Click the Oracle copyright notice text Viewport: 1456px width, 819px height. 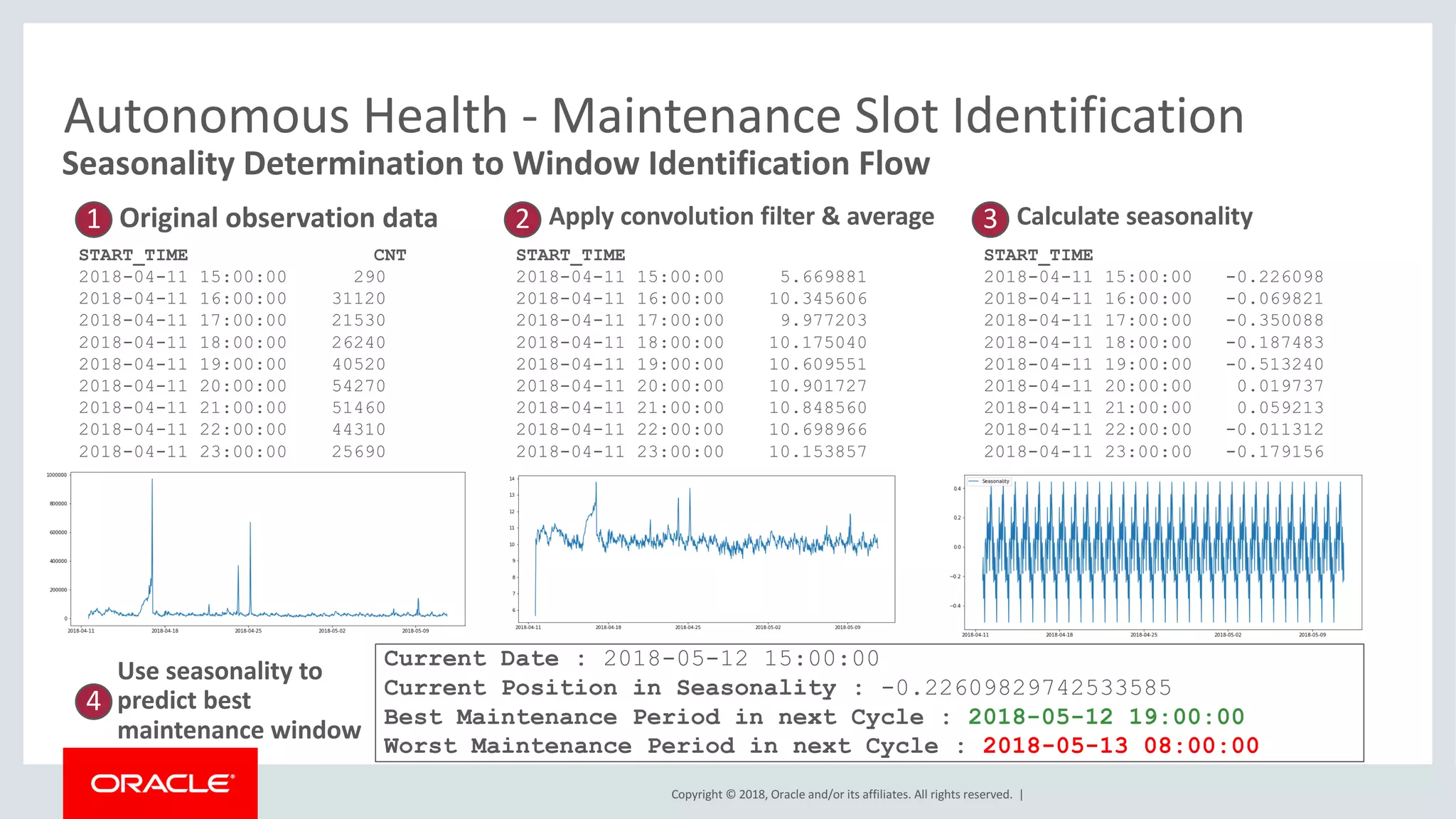point(841,794)
